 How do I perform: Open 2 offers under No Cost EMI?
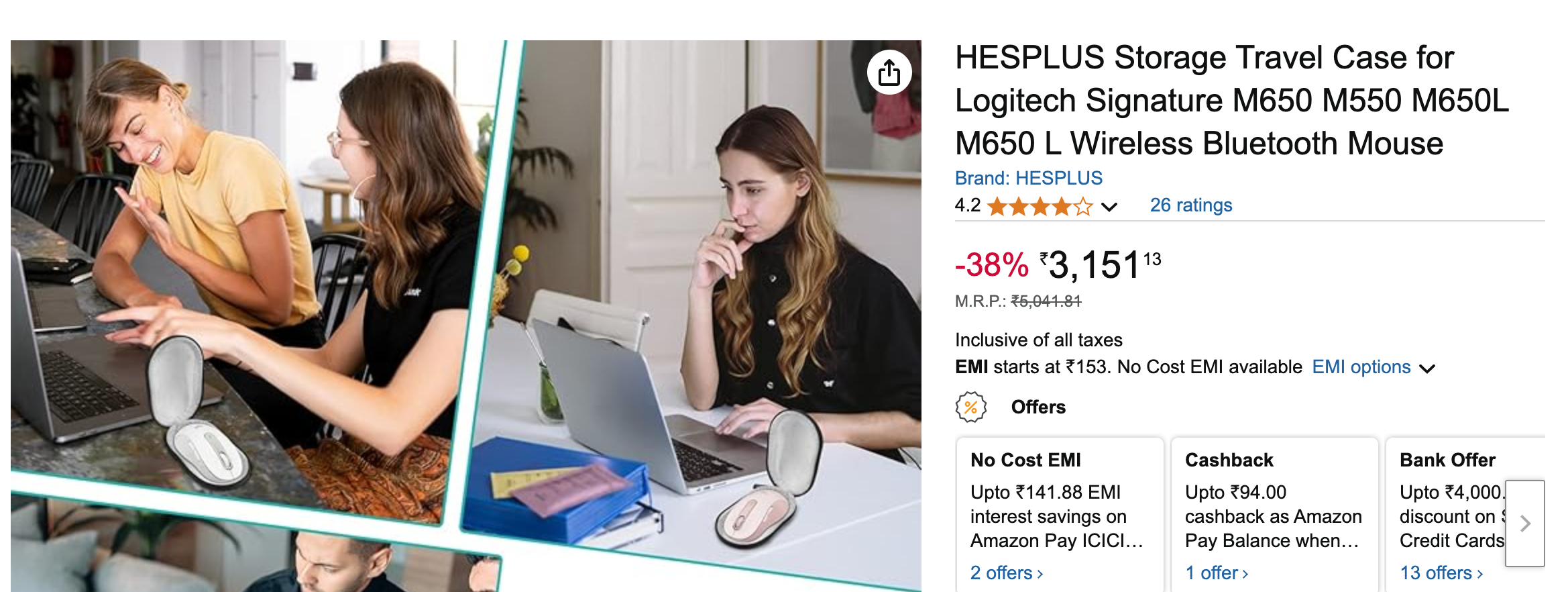click(x=1007, y=573)
